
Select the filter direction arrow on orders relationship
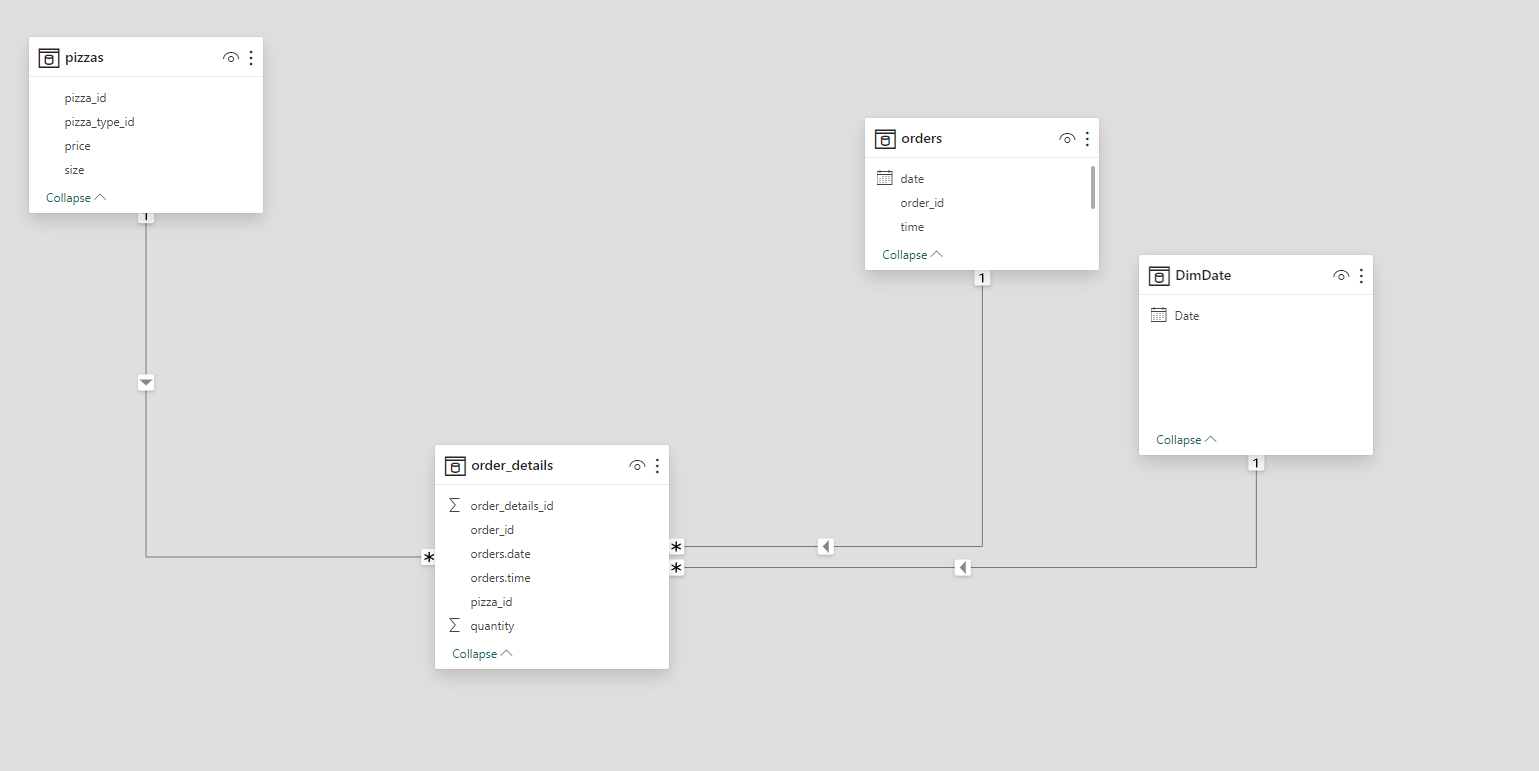click(825, 546)
